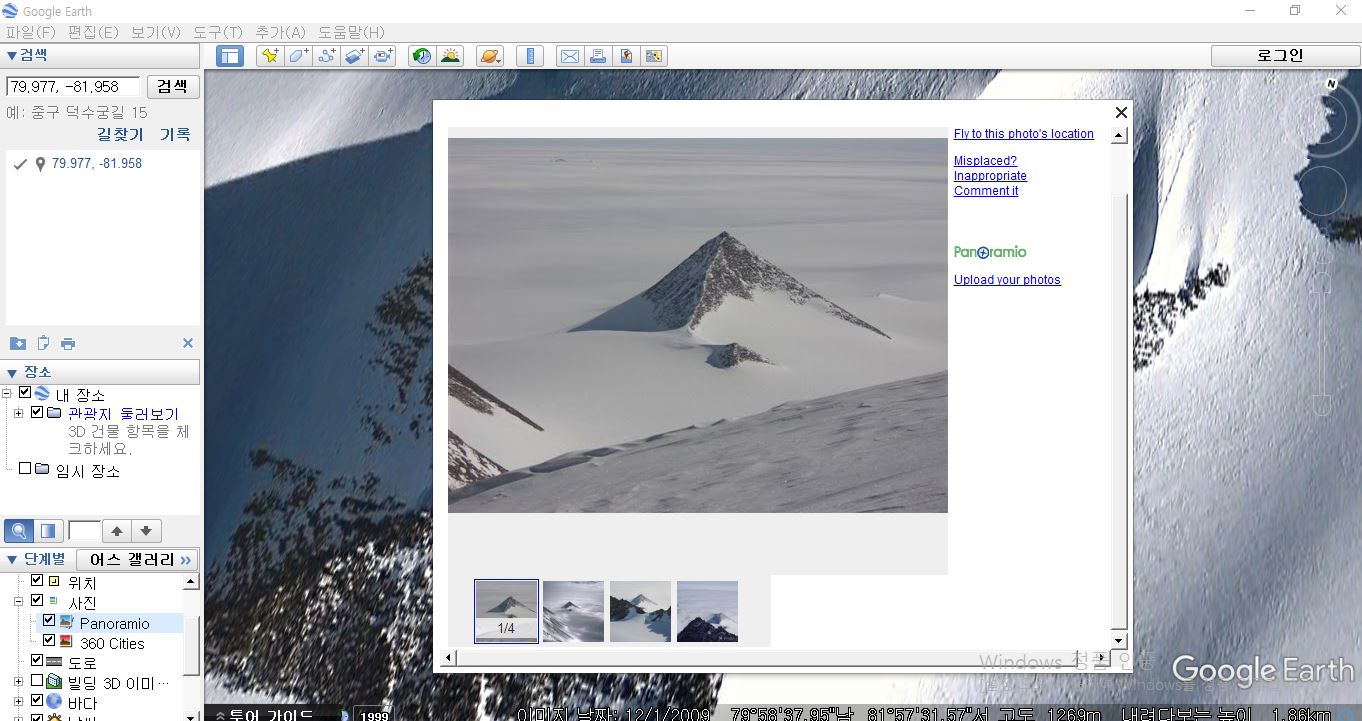The width and height of the screenshot is (1362, 721).
Task: Toggle the Panoramio layer checkbox
Action: coord(49,622)
